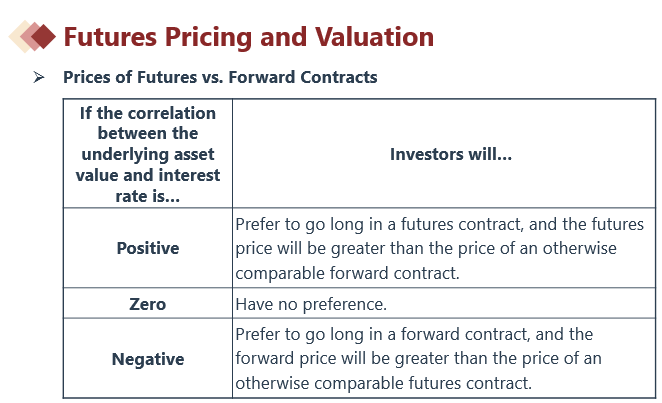Select the Prices of Futures vs. Forward Contracts subtitle

[220, 77]
